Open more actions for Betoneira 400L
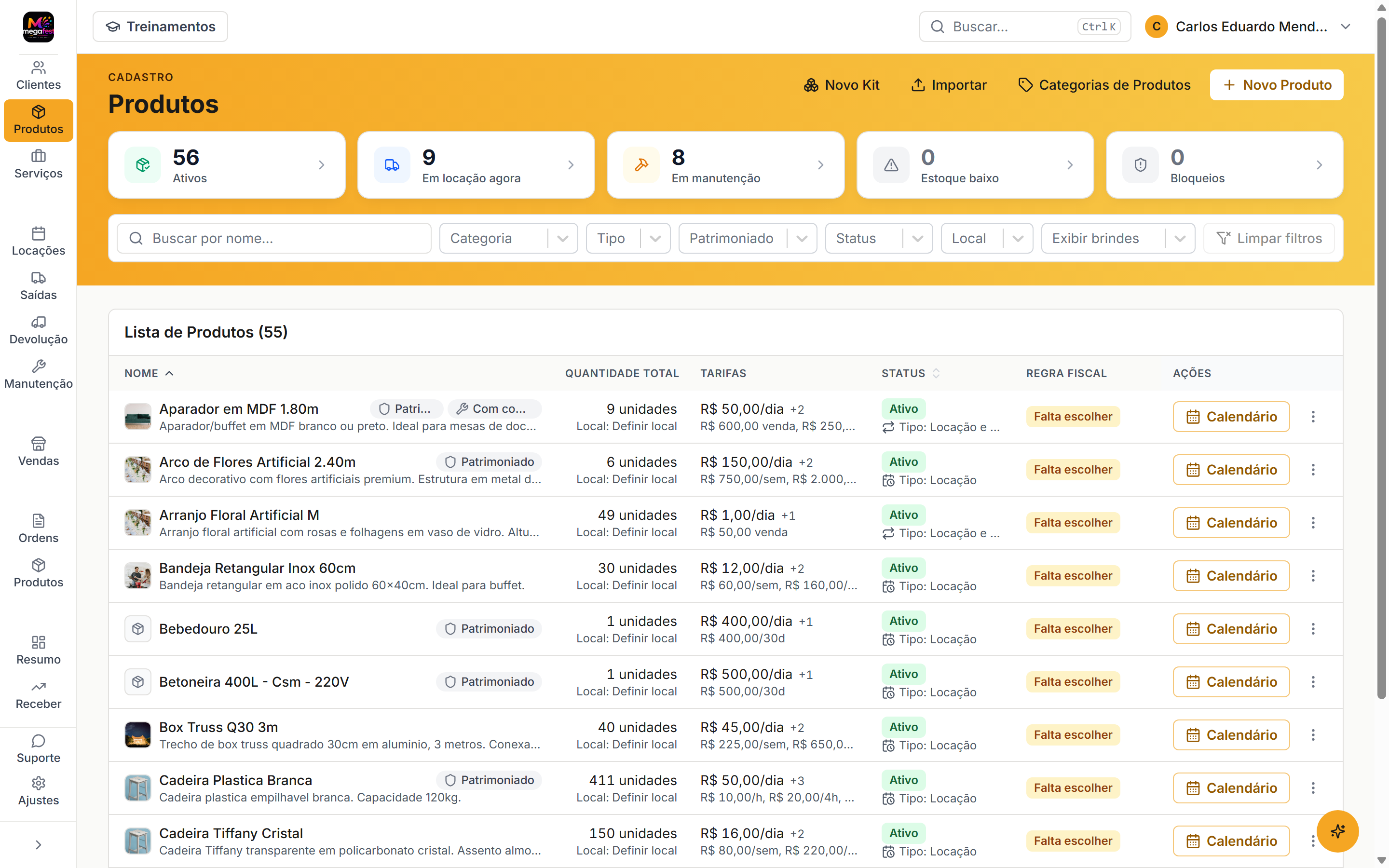 1313,682
